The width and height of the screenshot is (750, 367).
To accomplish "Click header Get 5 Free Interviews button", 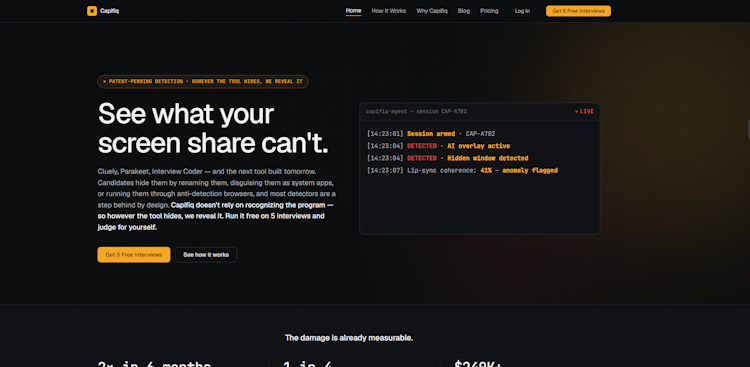I will point(578,11).
